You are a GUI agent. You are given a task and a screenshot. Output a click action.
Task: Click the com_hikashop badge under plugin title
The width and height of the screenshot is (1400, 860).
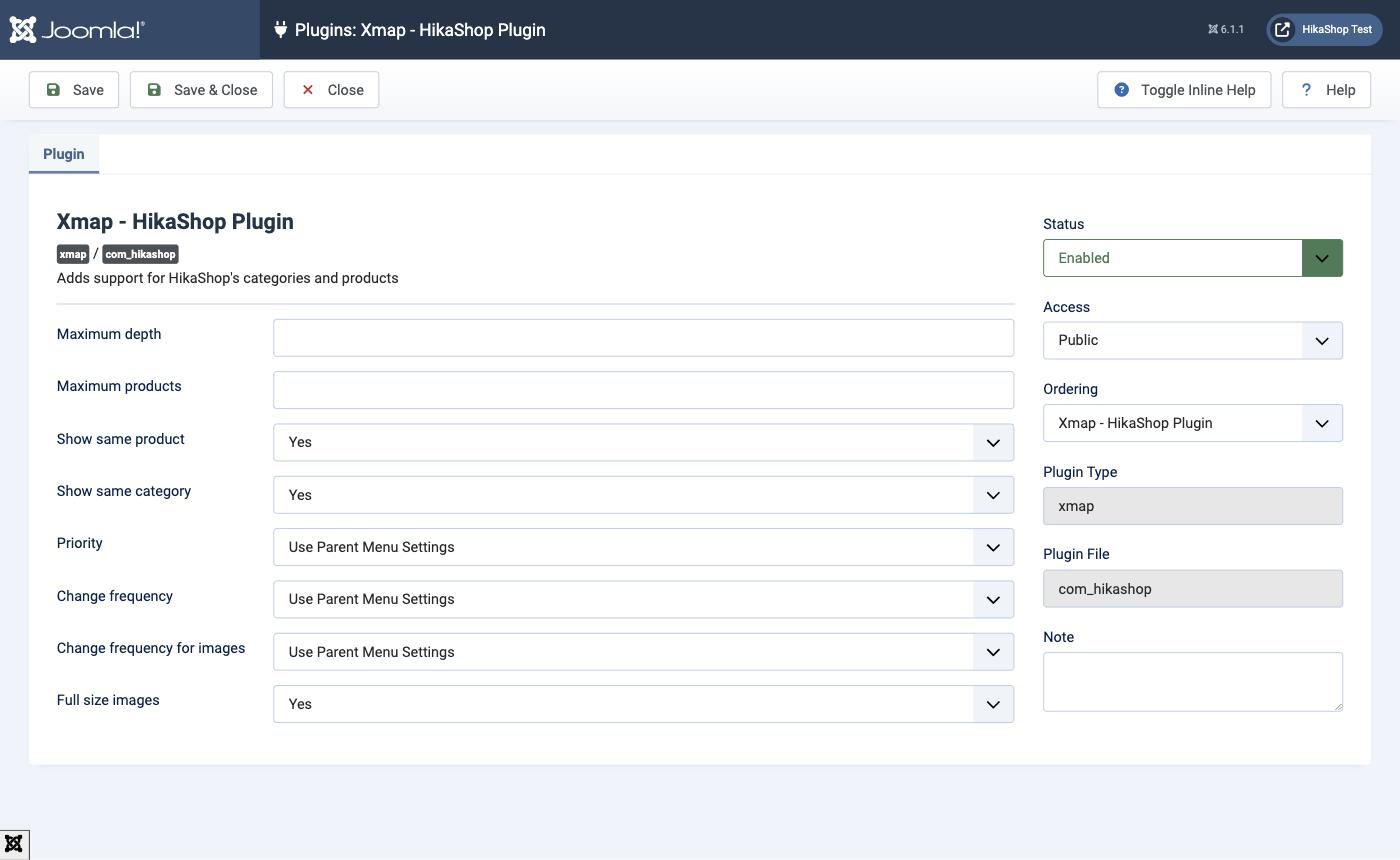click(140, 254)
